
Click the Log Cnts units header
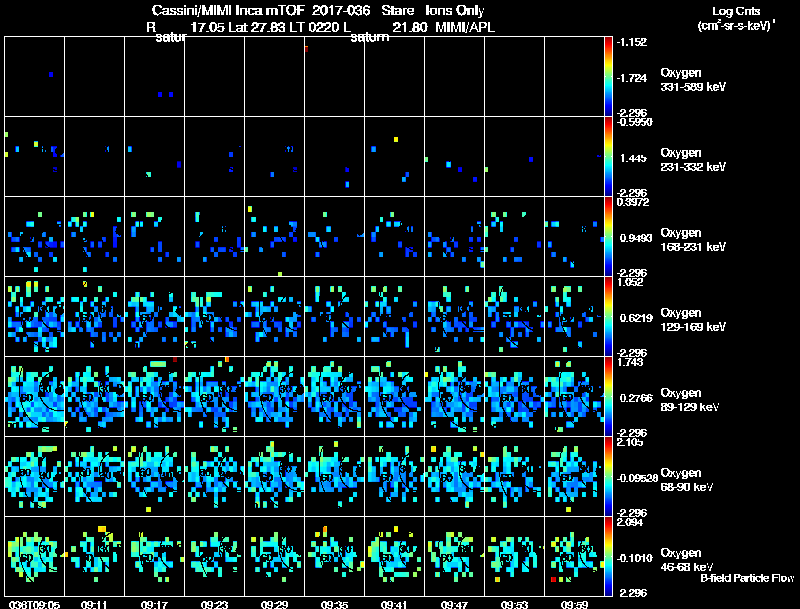click(736, 18)
